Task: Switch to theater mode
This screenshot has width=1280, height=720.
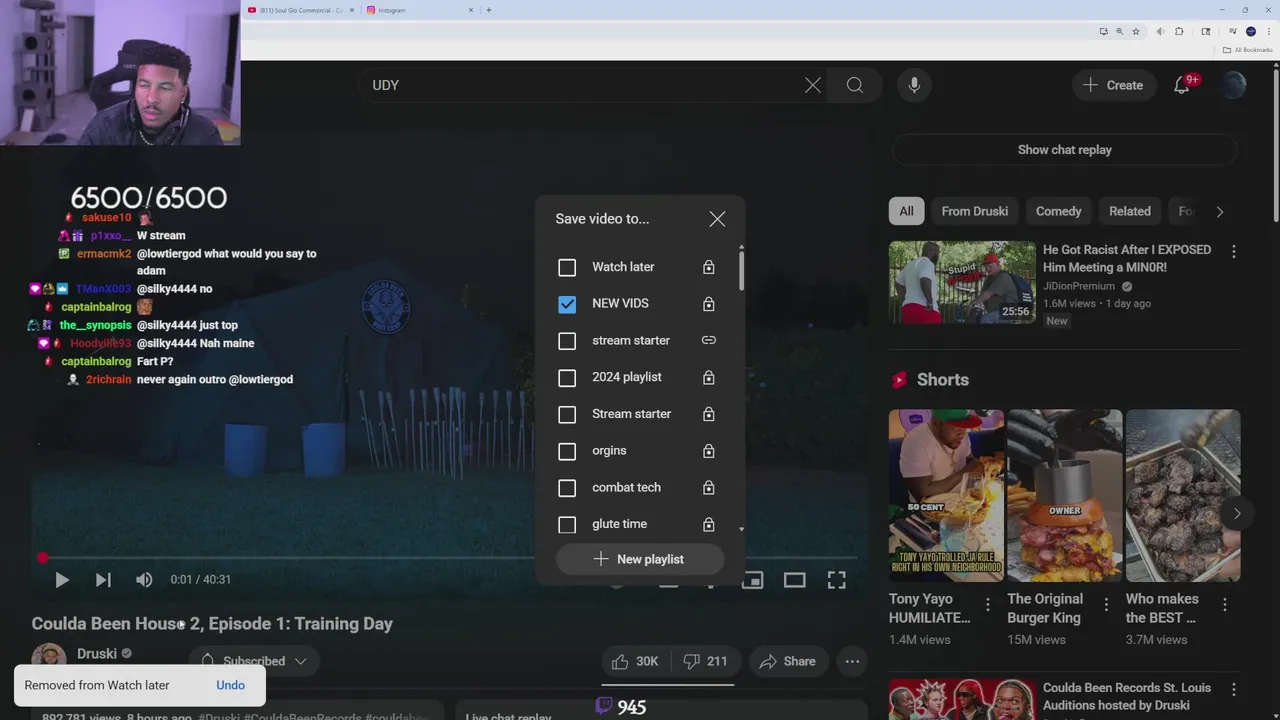Action: pyautogui.click(x=794, y=580)
